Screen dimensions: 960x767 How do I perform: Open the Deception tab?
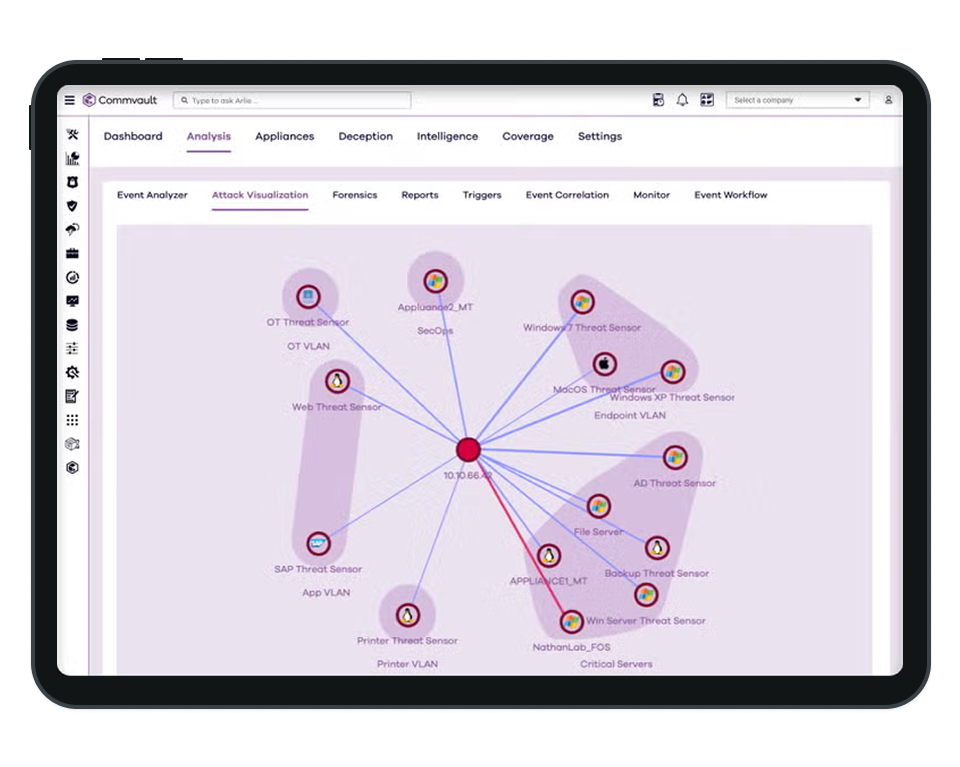[365, 136]
